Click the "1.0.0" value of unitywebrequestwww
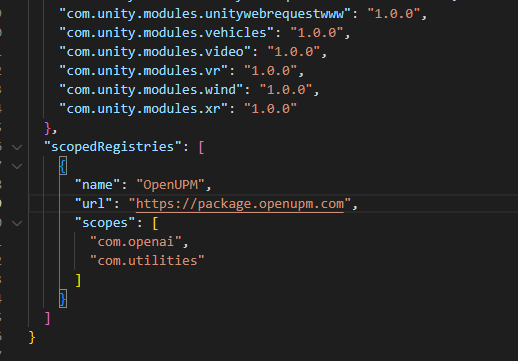Screen dimensions: 518x361 point(394,14)
